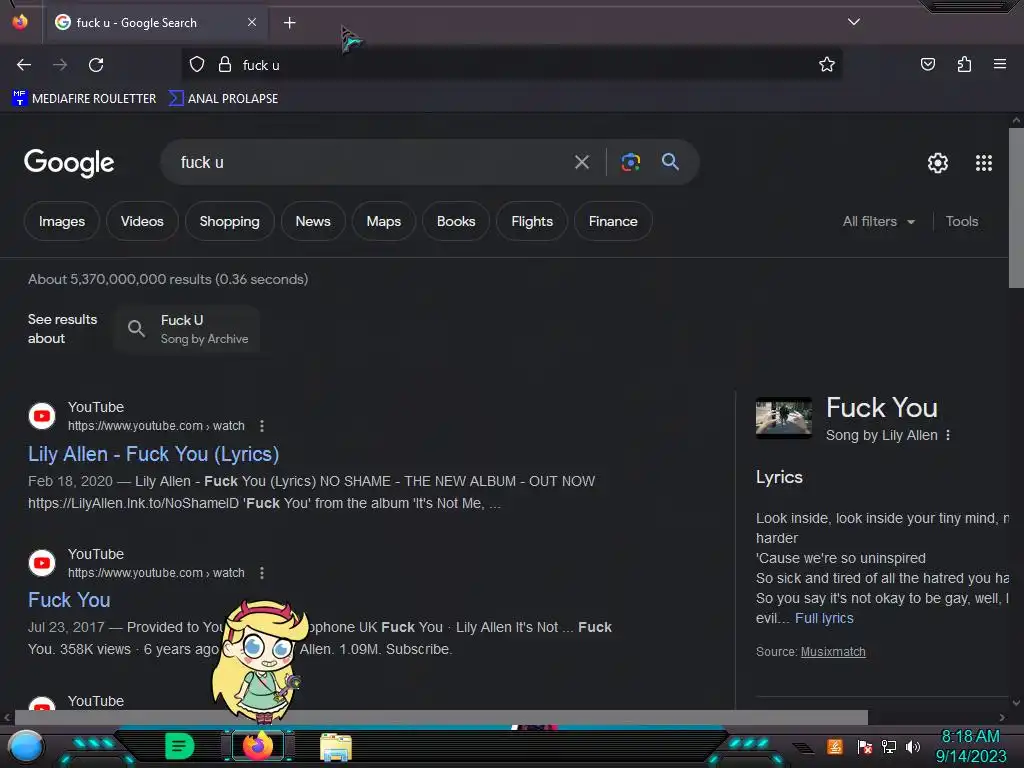This screenshot has height=768, width=1024.
Task: View site security via the padlock icon
Action: 225,65
